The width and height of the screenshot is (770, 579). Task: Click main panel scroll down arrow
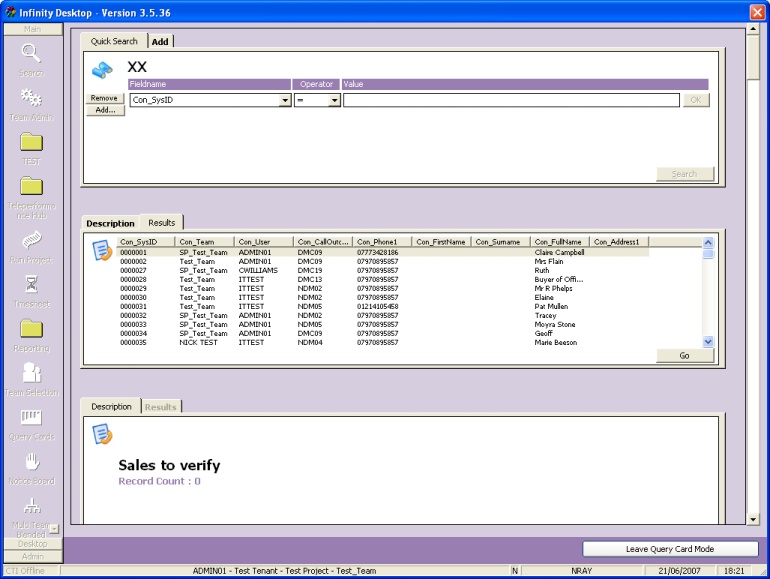pos(753,519)
